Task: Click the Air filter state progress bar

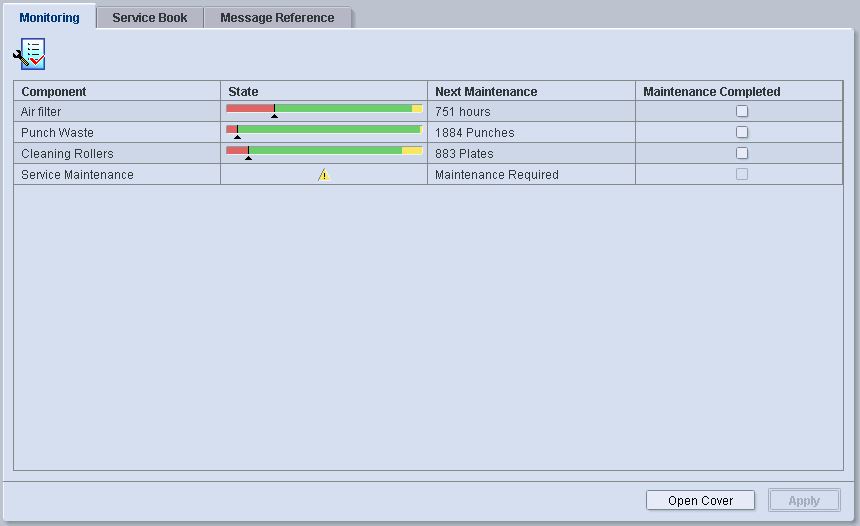Action: [324, 109]
